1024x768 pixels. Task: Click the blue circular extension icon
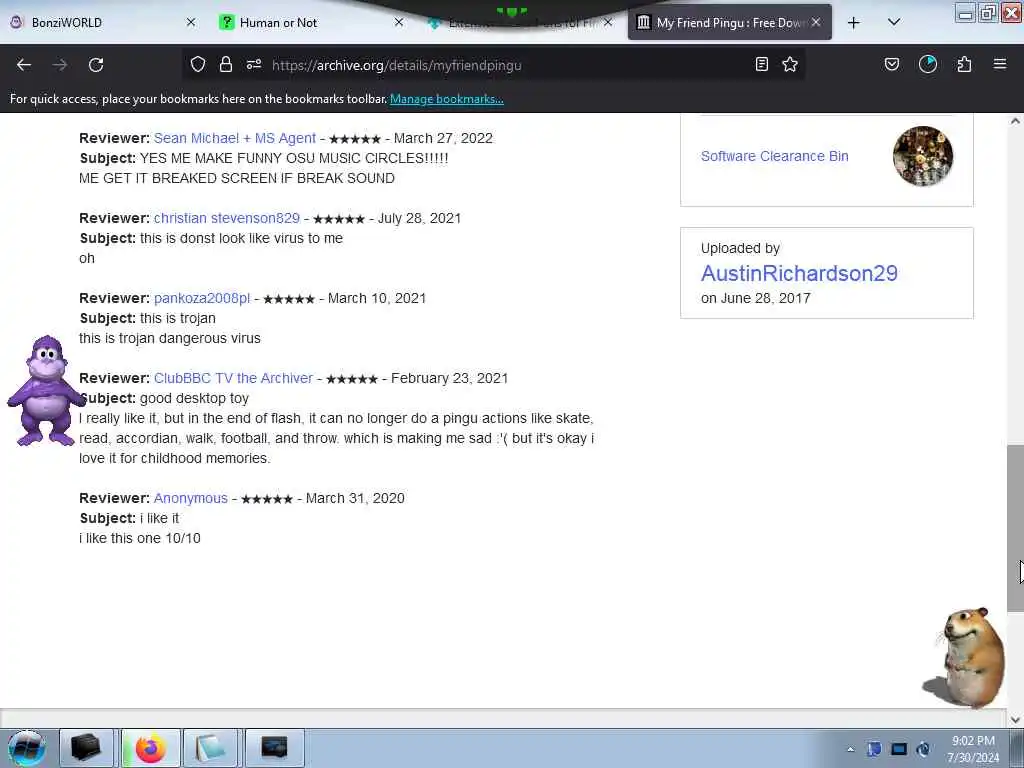pos(928,64)
